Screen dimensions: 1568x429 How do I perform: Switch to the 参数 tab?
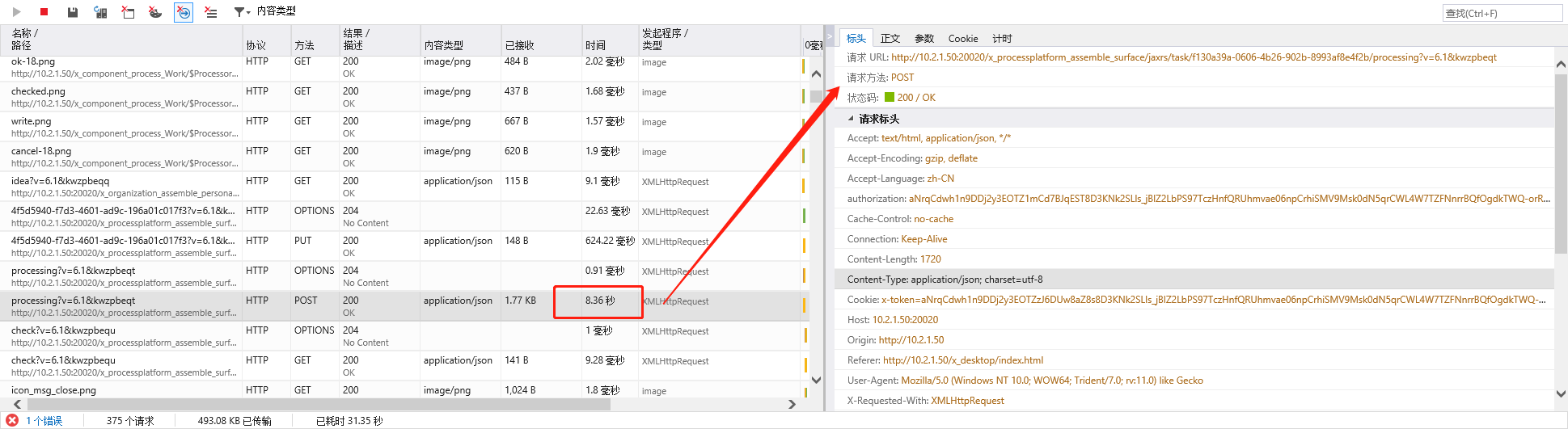[924, 38]
